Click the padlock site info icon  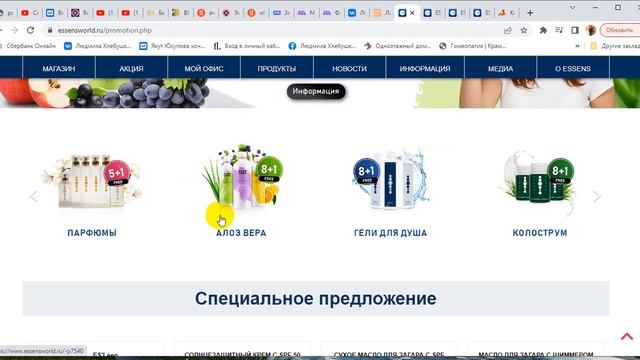[x=50, y=30]
